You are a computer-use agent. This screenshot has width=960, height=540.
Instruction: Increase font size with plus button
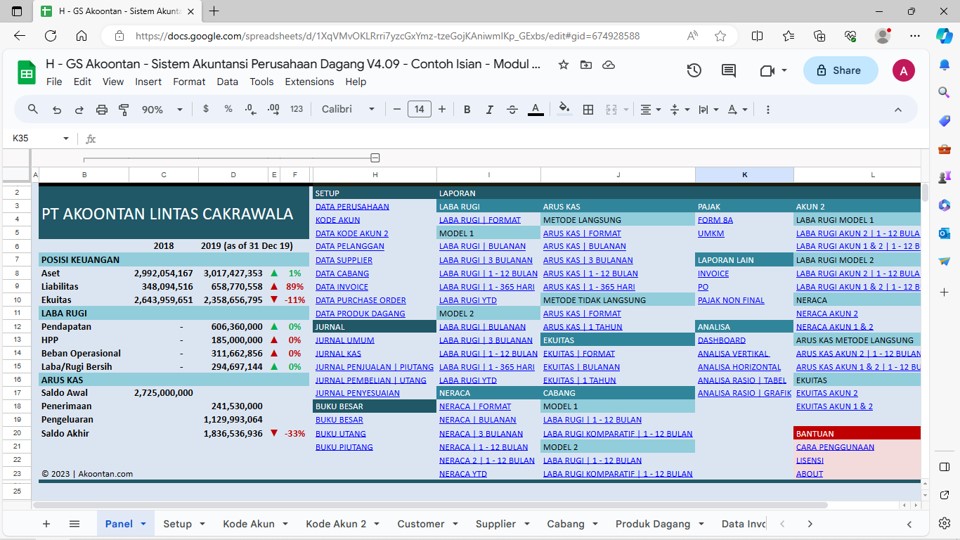[442, 109]
